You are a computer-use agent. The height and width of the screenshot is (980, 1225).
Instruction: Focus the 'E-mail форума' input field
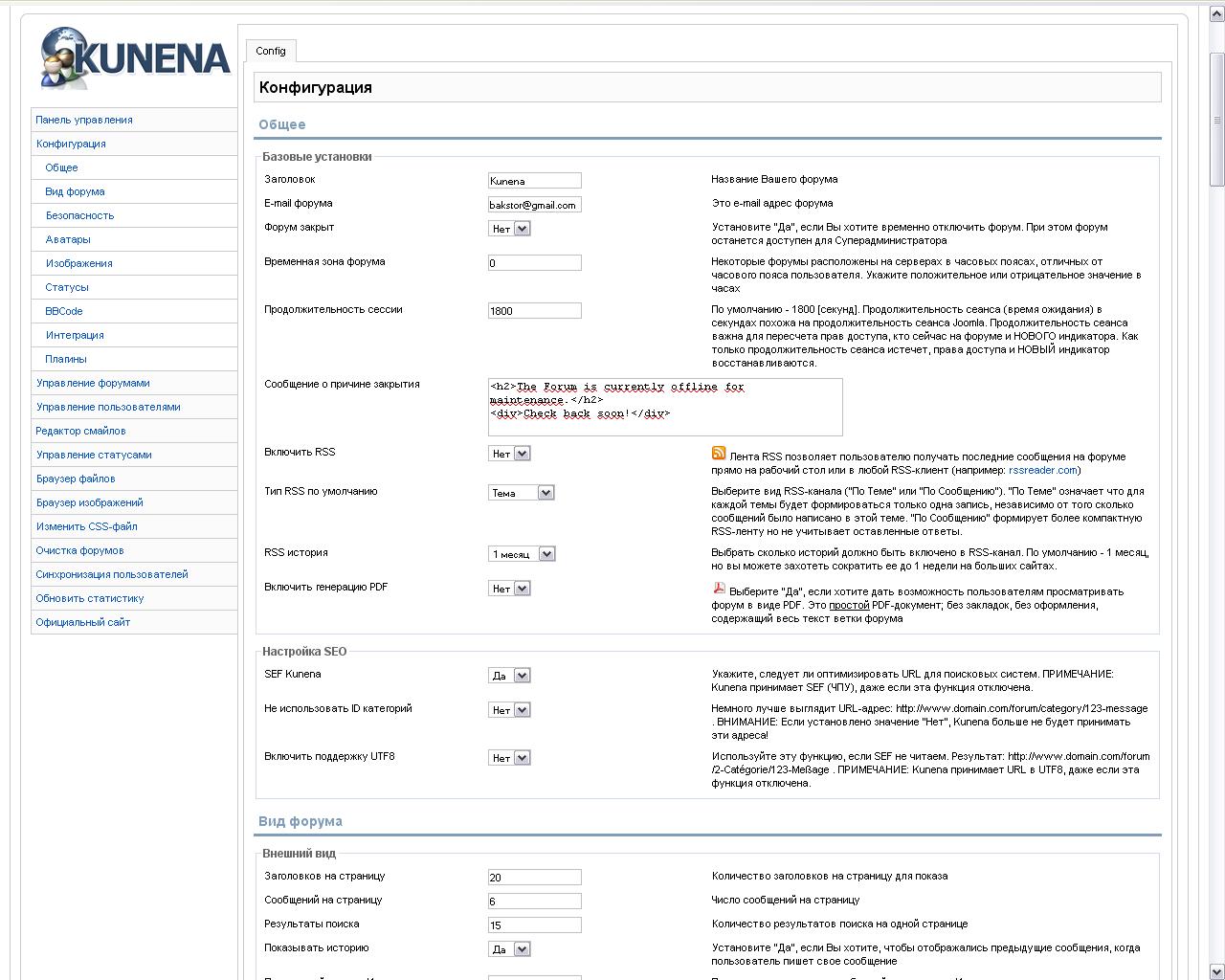point(534,205)
